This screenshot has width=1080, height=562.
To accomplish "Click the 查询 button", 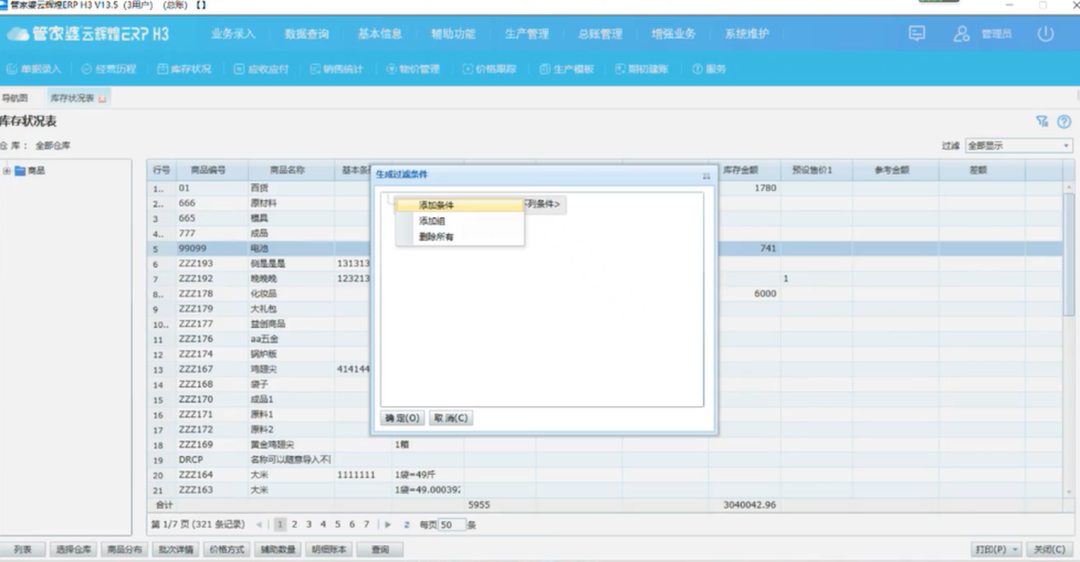I will coord(380,550).
